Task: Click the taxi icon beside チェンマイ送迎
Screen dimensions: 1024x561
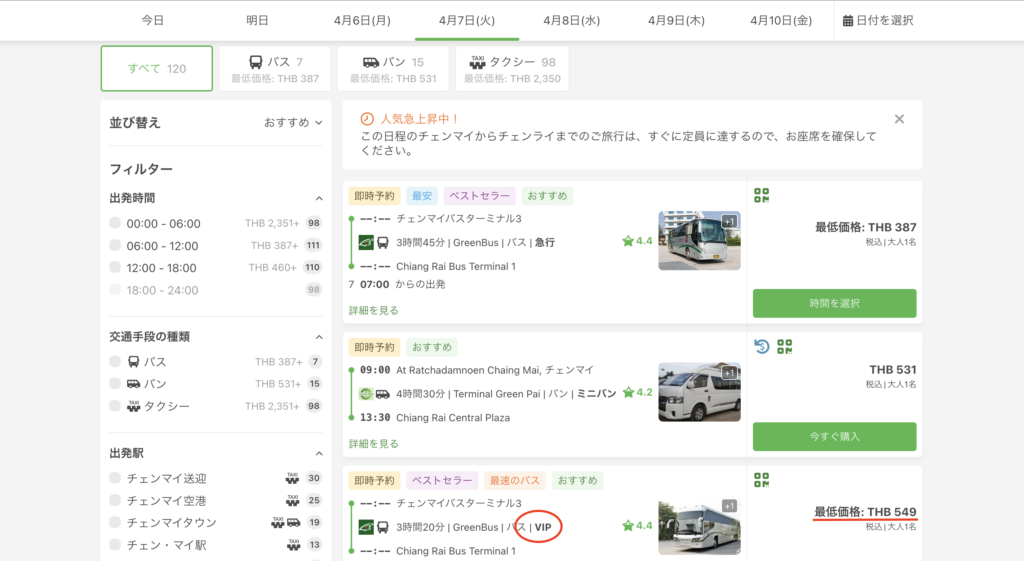Action: [x=292, y=478]
